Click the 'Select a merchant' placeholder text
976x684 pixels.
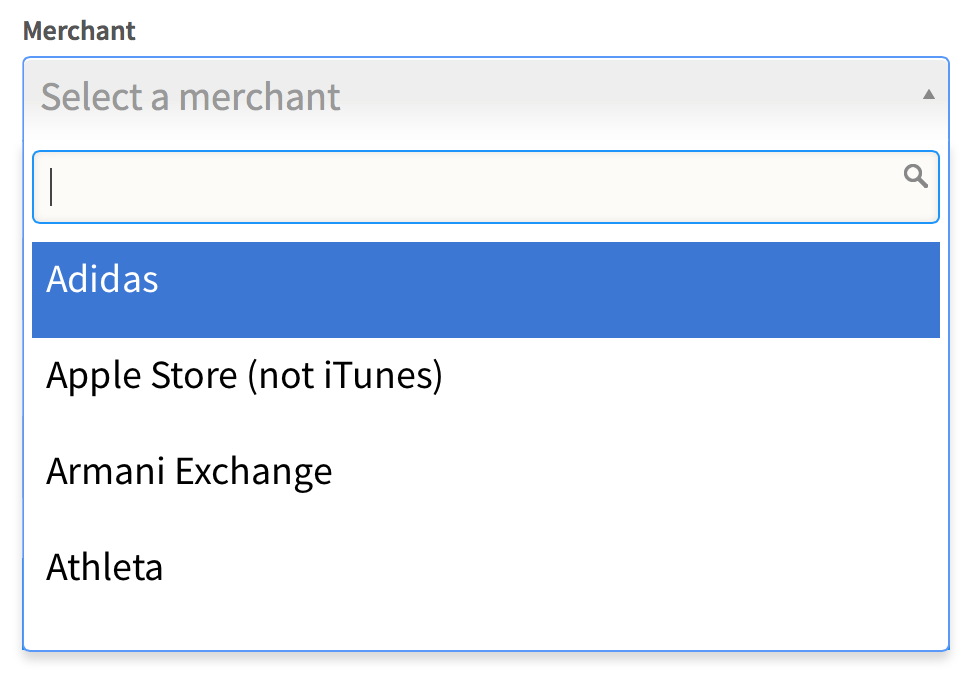(x=190, y=97)
